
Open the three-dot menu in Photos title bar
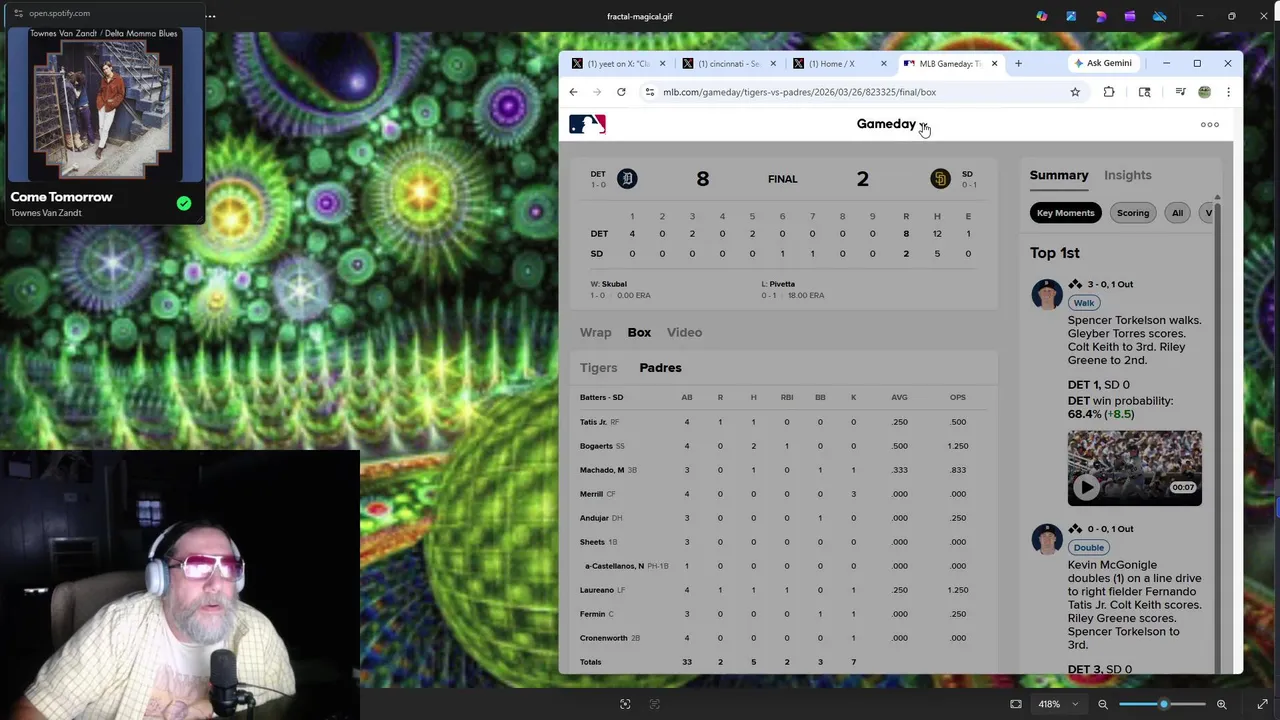(211, 16)
